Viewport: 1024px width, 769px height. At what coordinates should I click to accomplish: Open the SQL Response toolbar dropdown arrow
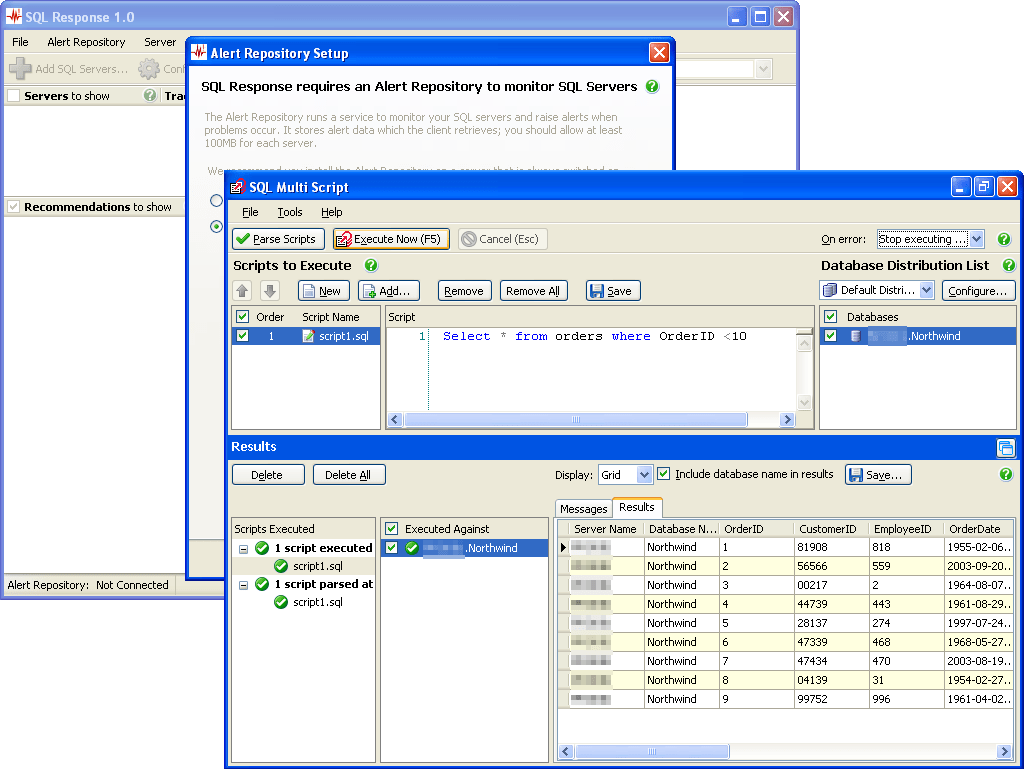click(x=763, y=69)
